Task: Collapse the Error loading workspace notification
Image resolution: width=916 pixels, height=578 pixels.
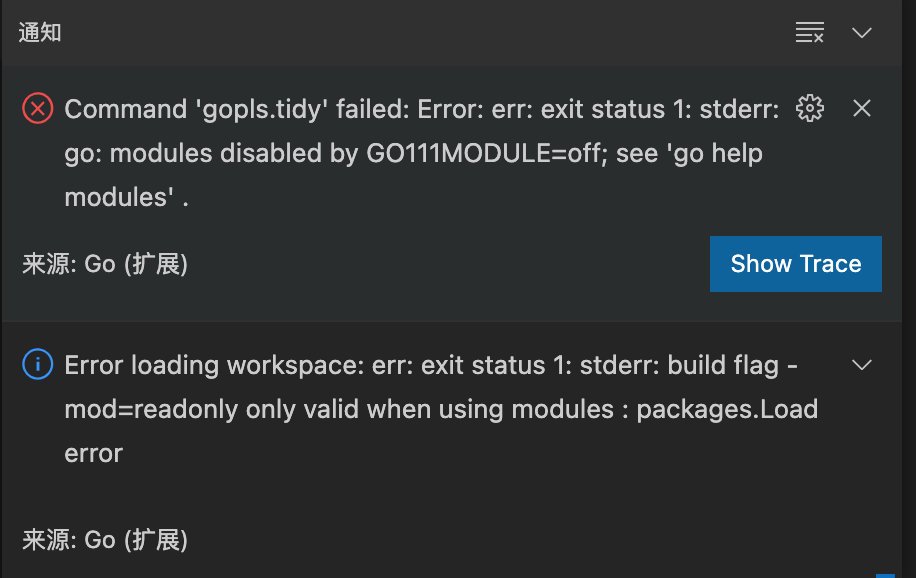Action: (862, 365)
